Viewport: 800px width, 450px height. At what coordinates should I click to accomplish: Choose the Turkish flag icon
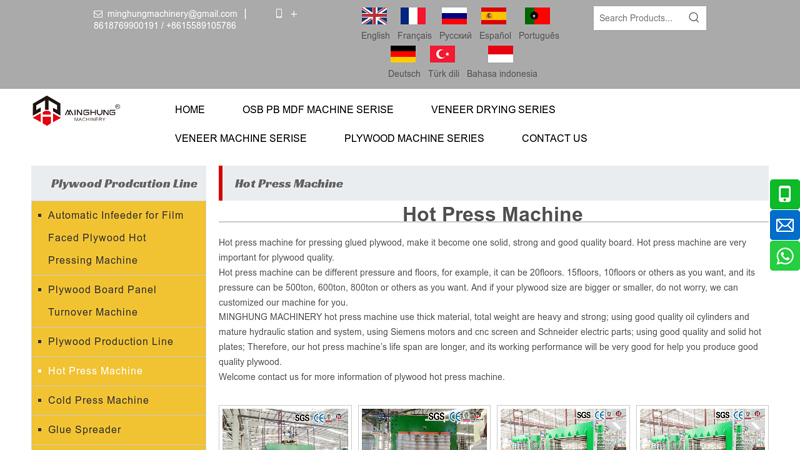(442, 54)
